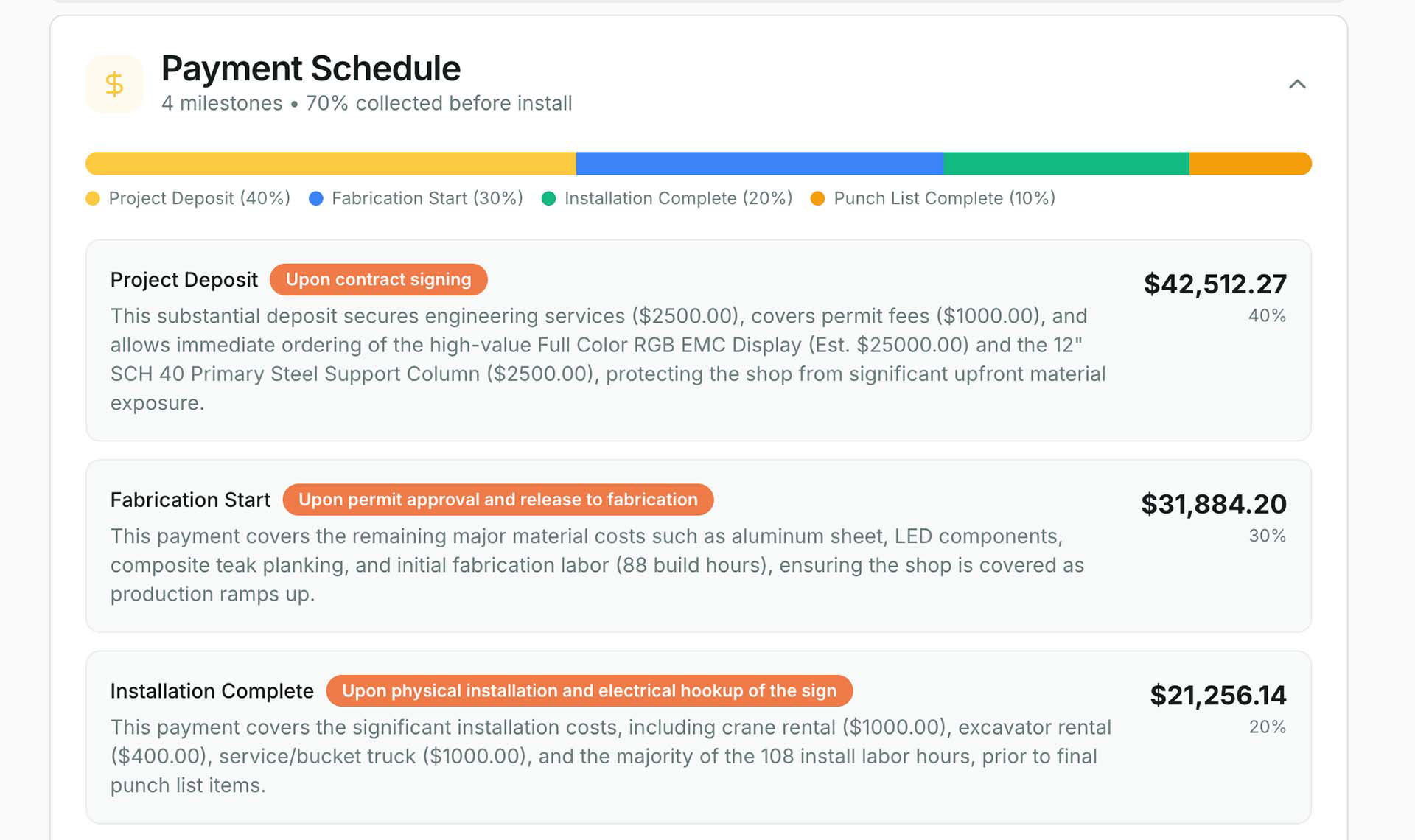The height and width of the screenshot is (840, 1415).
Task: Click the orange Punch List Complete legend dot
Action: point(817,198)
